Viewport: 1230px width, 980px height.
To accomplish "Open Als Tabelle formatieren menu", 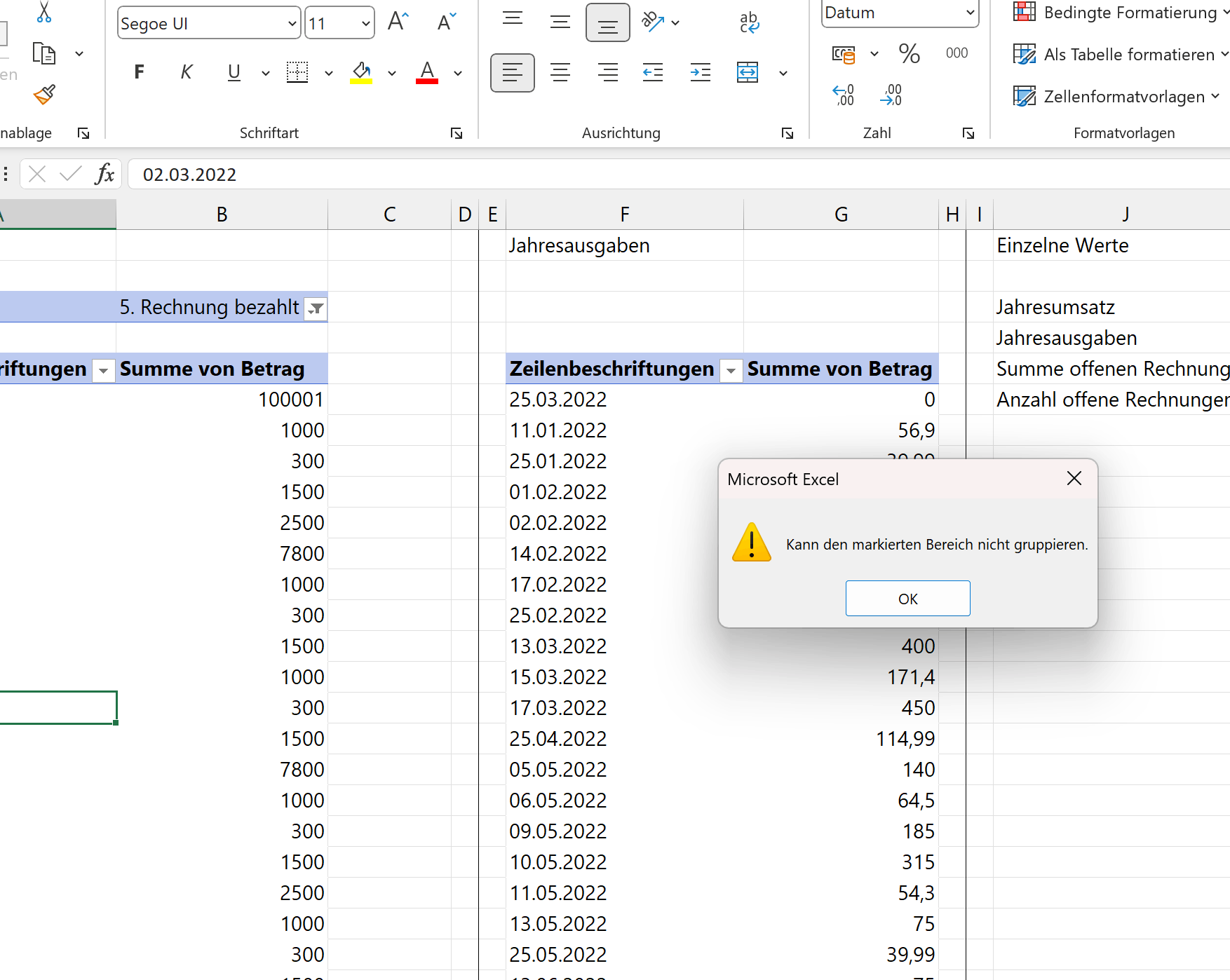I will pos(1121,54).
